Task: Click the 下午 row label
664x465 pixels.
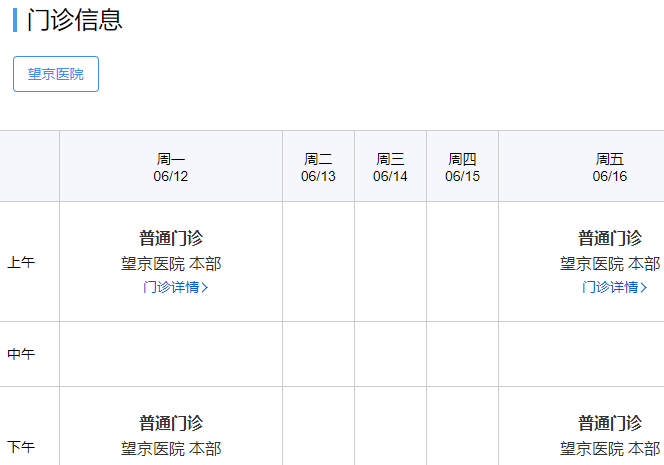Action: click(x=21, y=446)
